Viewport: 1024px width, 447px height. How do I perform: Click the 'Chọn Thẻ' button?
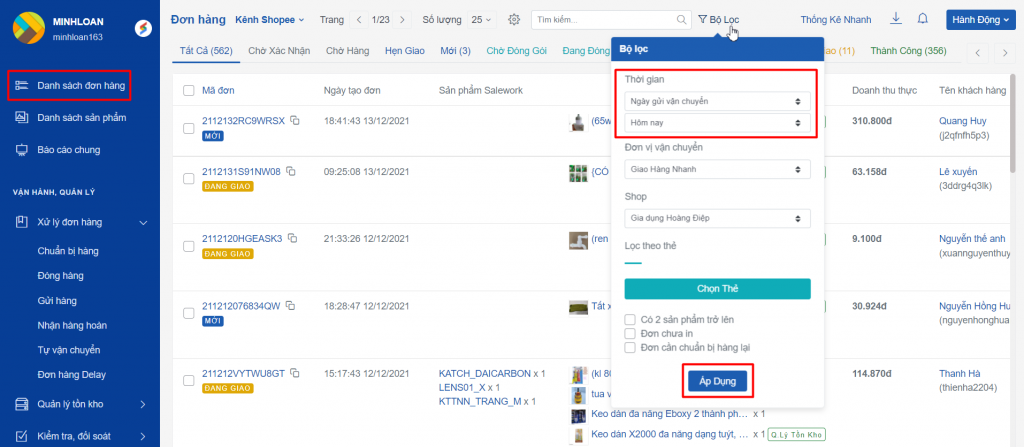click(x=717, y=289)
